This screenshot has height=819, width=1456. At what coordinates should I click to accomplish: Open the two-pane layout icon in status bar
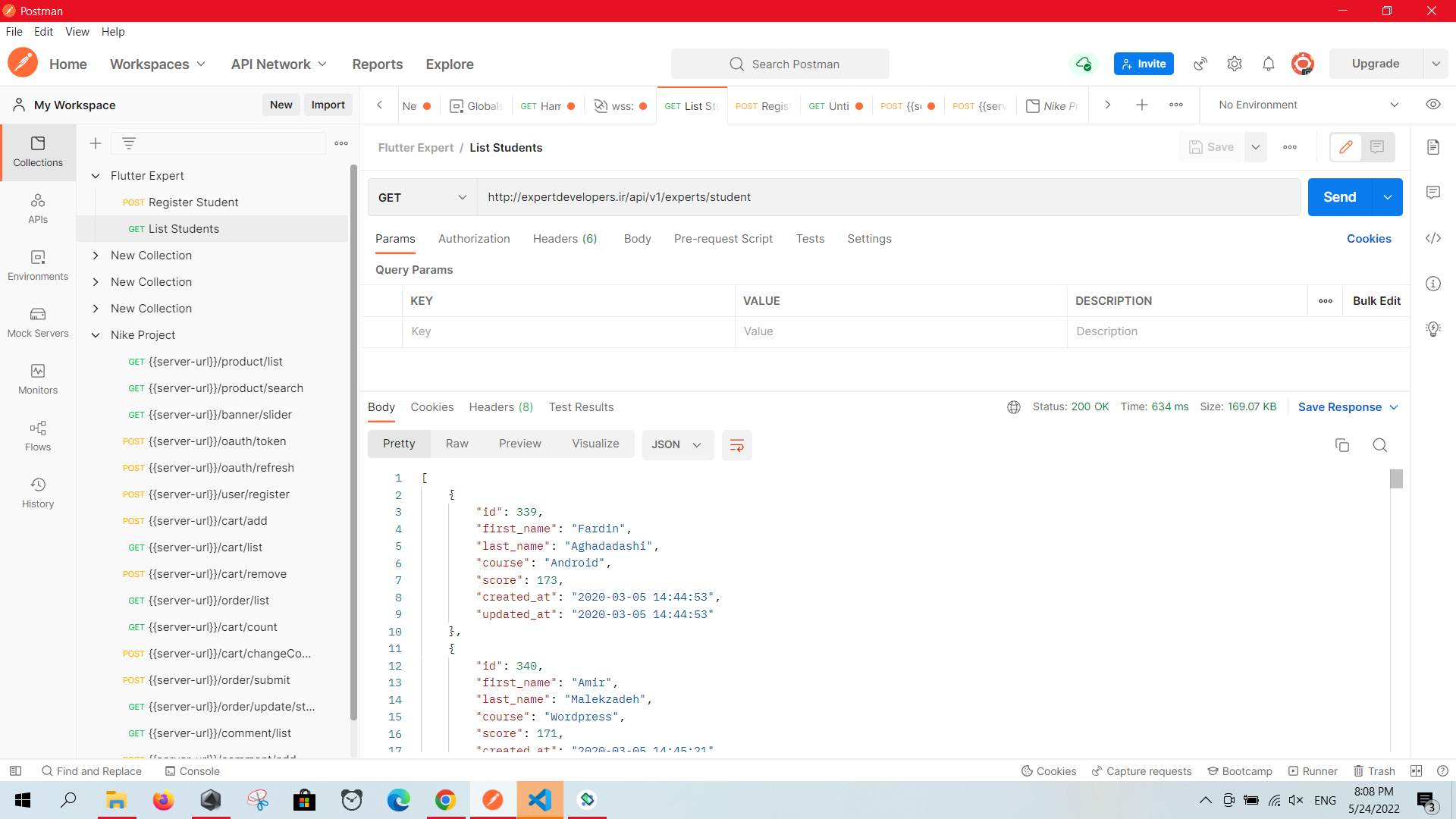coord(1416,771)
